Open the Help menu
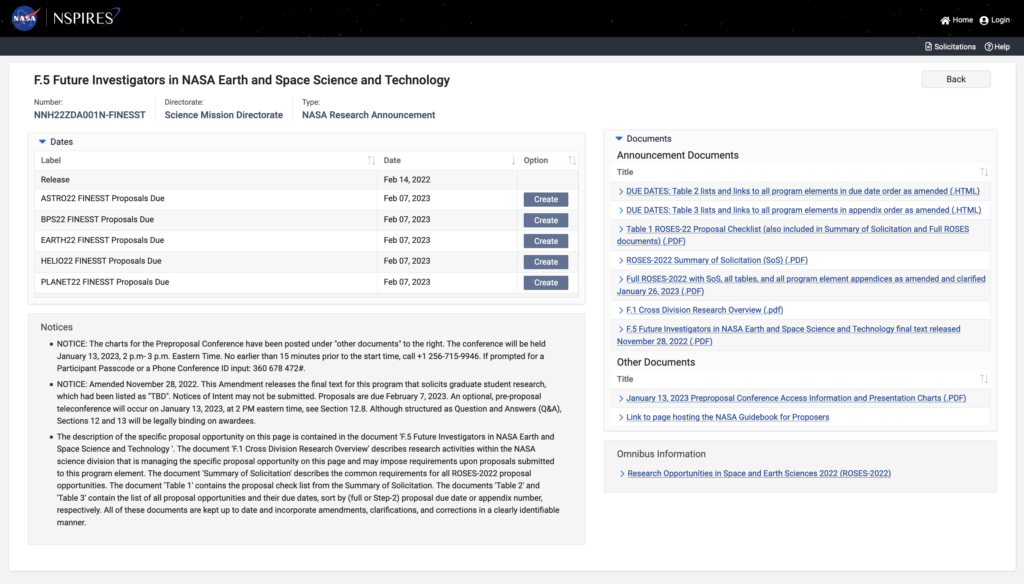Screen dimensions: 1024x584 pyautogui.click(x=997, y=46)
